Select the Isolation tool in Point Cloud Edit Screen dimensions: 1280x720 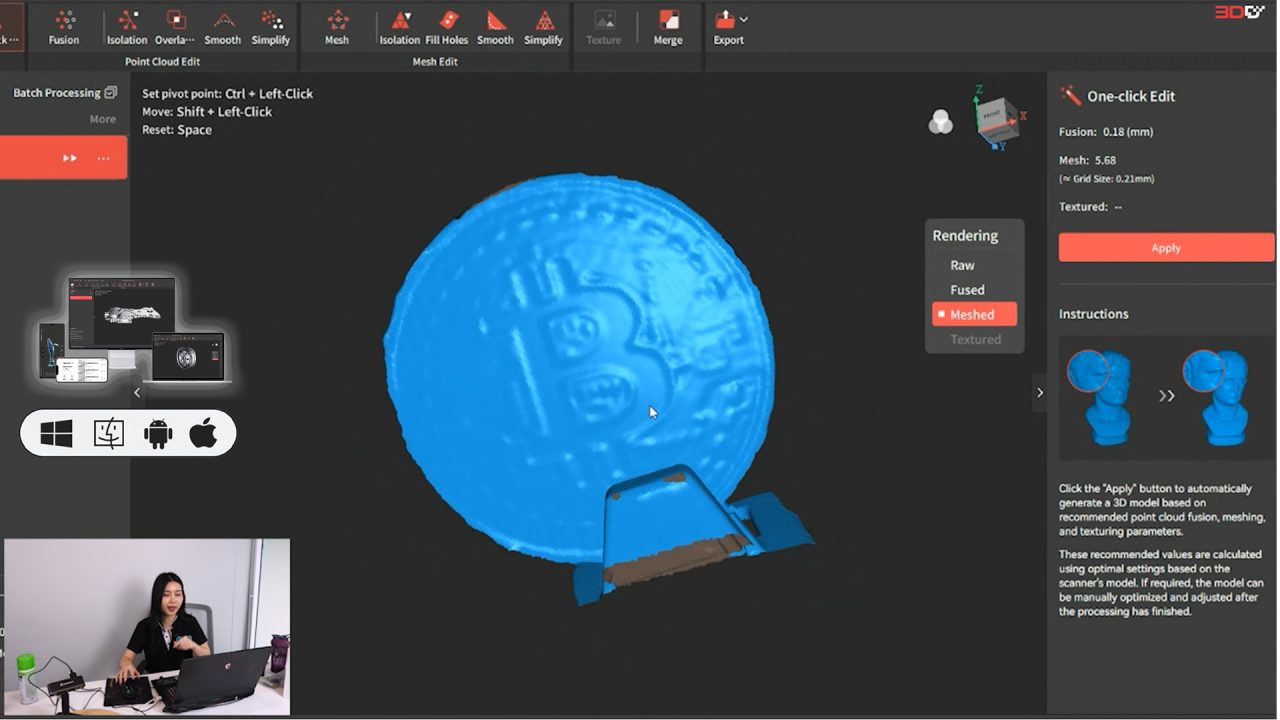pyautogui.click(x=126, y=26)
